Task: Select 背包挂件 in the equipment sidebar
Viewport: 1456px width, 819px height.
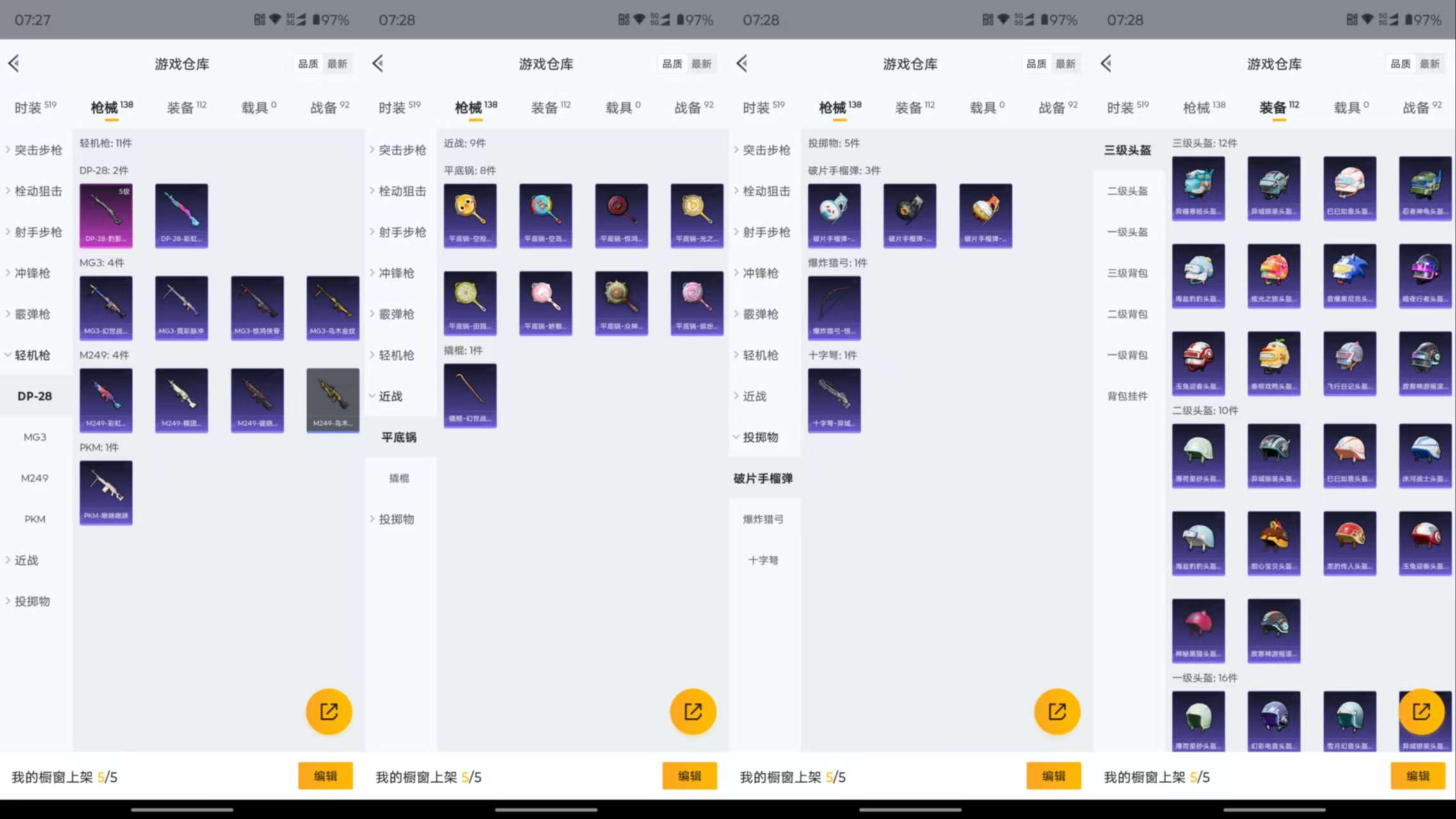Action: 1127,396
